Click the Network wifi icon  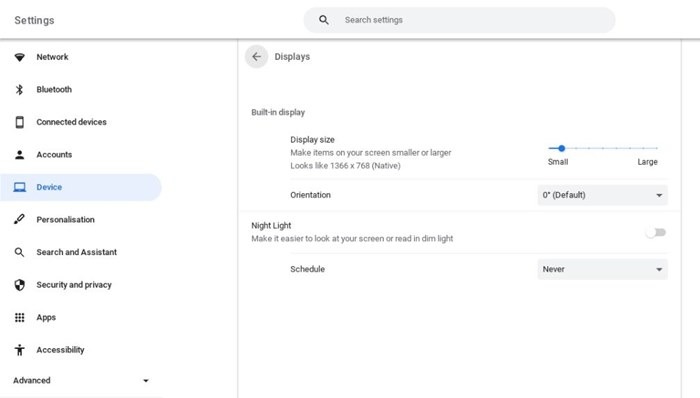[x=19, y=57]
